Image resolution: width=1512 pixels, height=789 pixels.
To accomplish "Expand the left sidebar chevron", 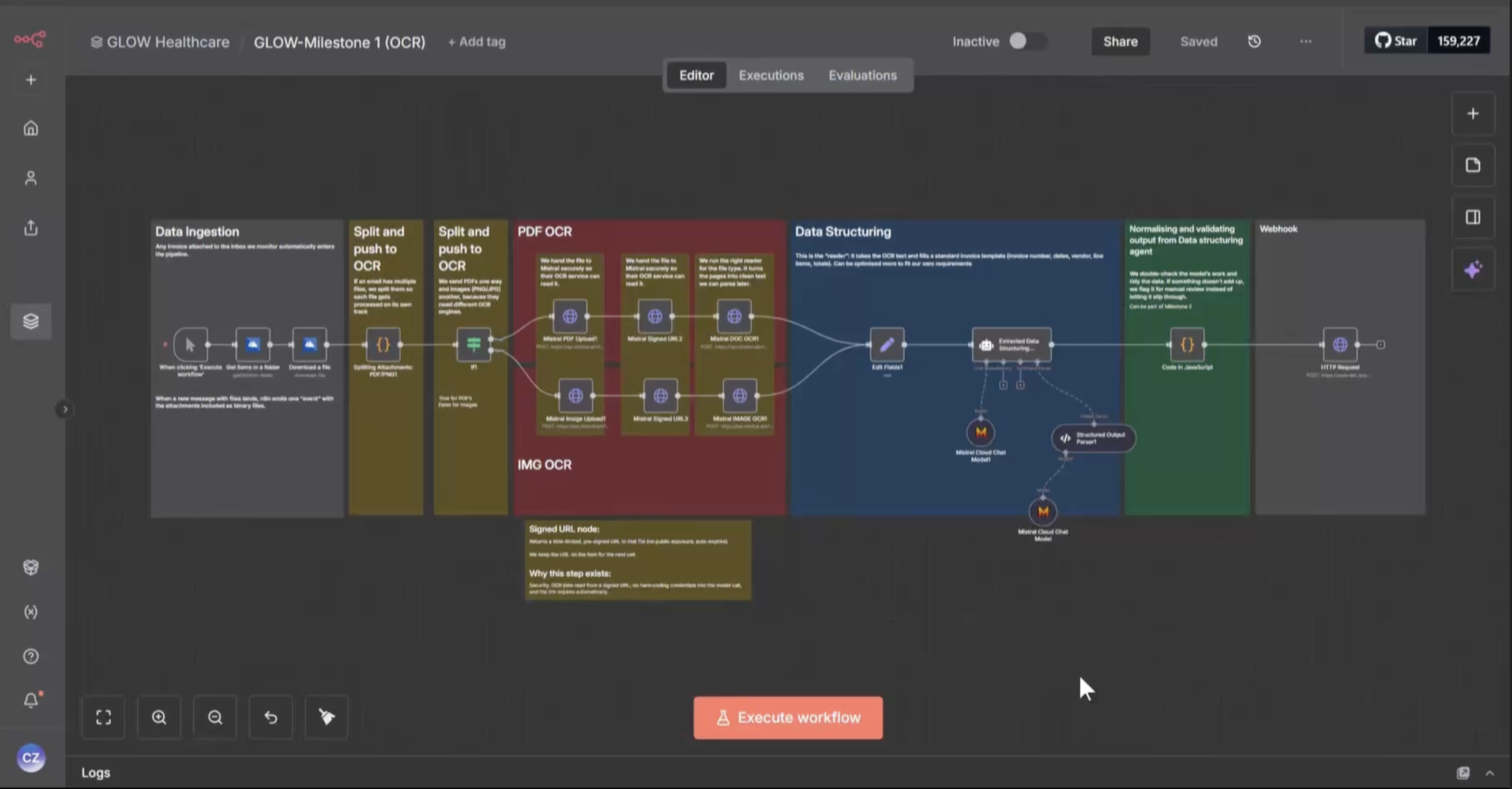I will 65,409.
